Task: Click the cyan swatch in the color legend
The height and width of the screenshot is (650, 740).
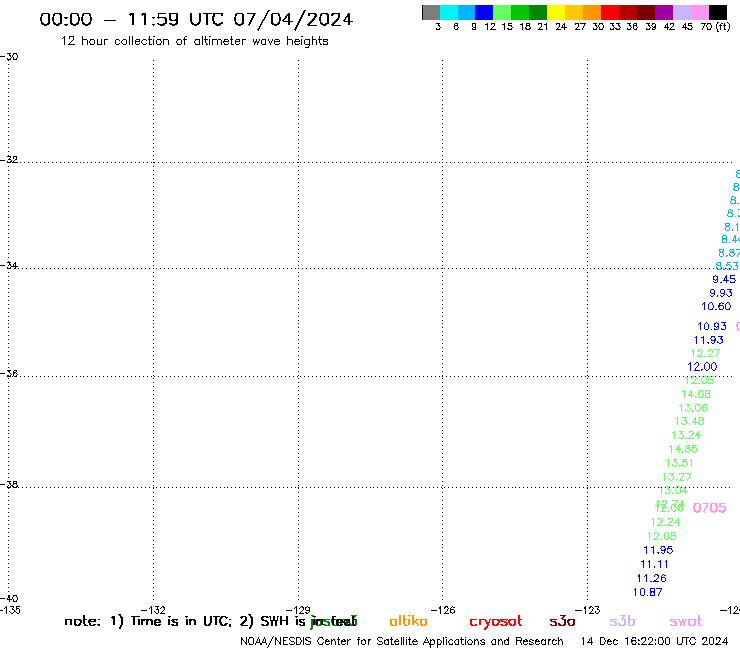Action: [449, 12]
